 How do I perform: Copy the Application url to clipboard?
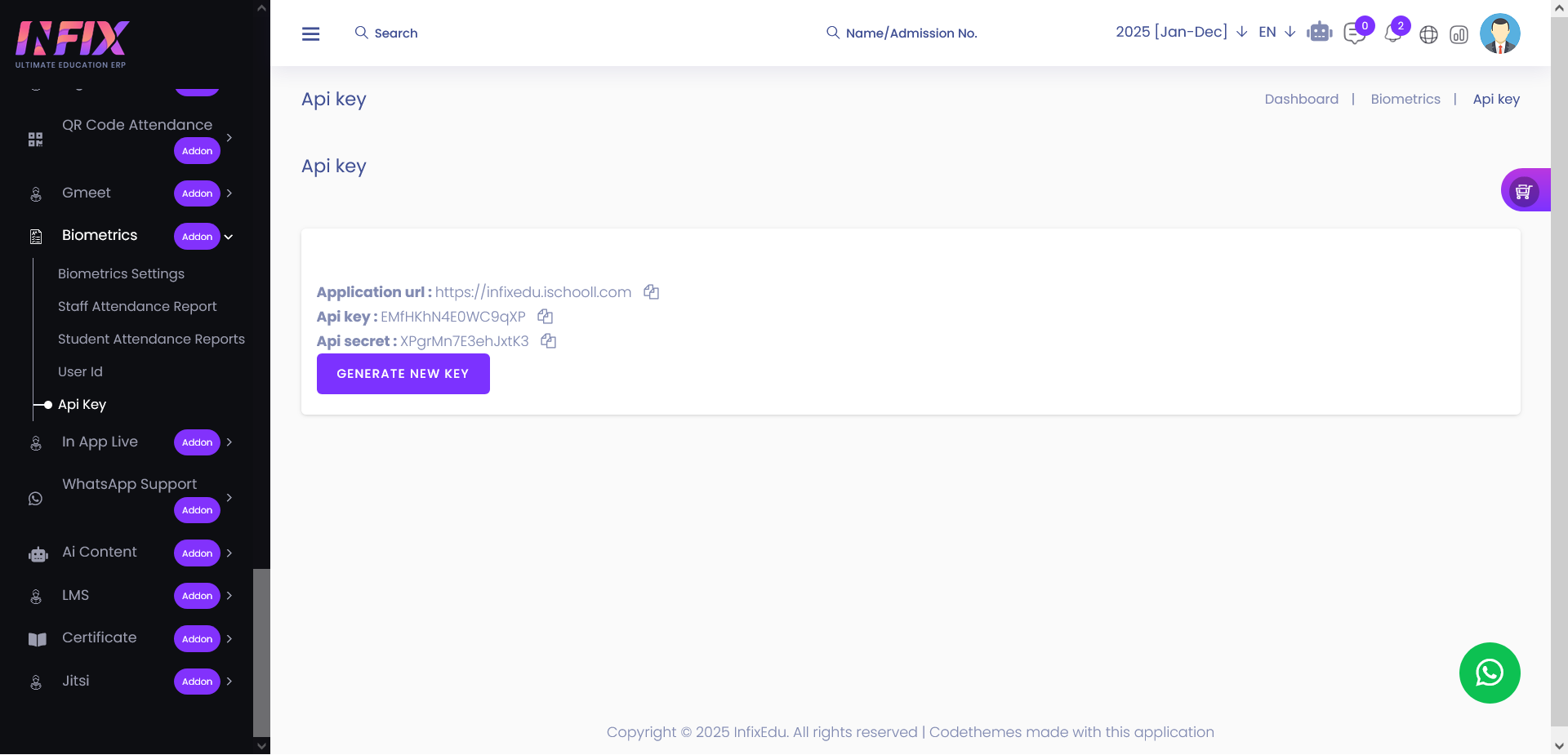tap(651, 292)
